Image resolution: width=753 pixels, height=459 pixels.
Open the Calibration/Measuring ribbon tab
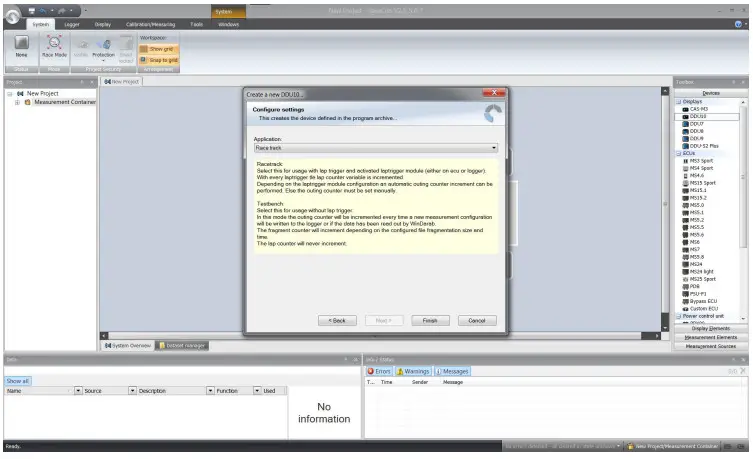(x=150, y=24)
